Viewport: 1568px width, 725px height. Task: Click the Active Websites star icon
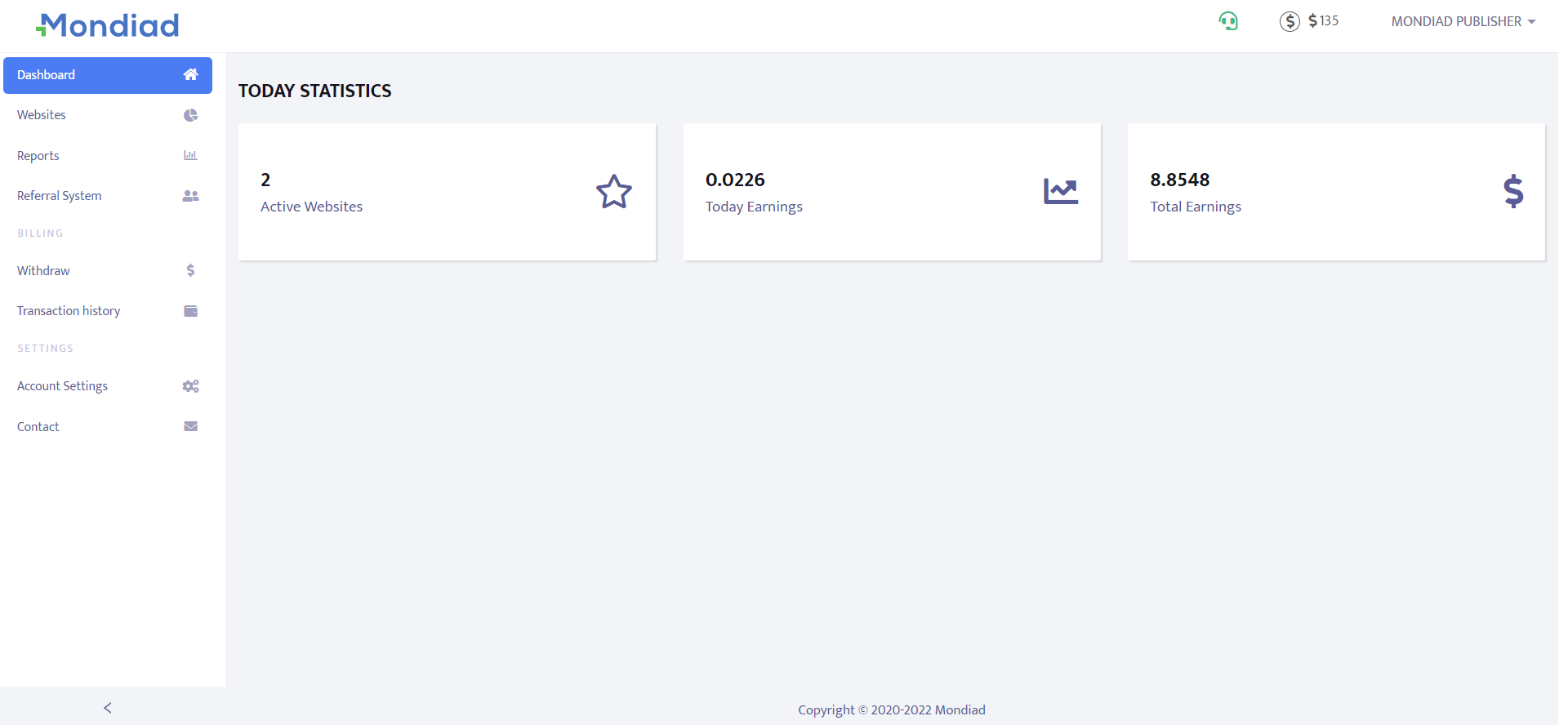(x=613, y=192)
